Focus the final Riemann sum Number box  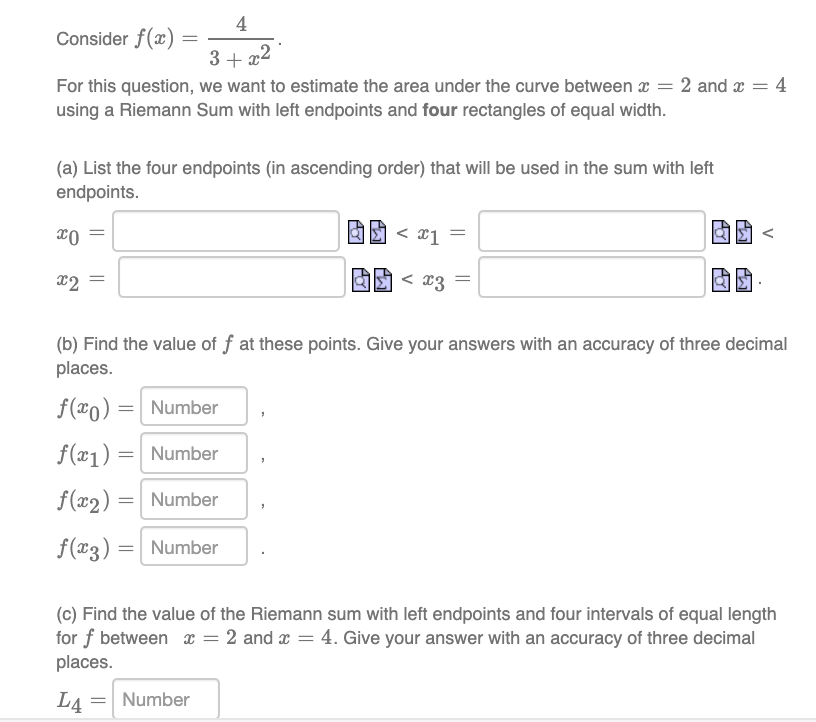click(166, 698)
